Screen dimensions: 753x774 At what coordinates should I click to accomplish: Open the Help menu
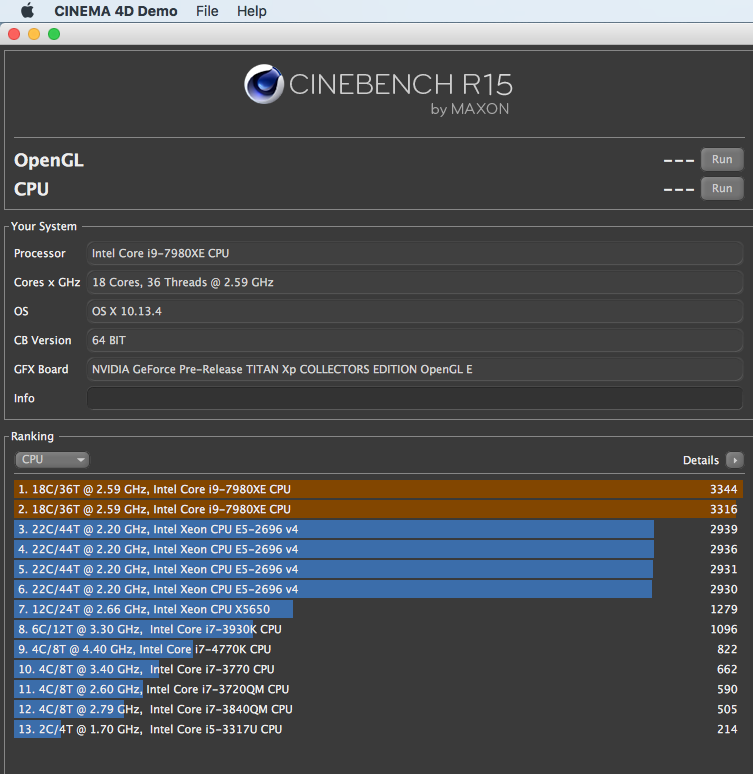coord(251,11)
